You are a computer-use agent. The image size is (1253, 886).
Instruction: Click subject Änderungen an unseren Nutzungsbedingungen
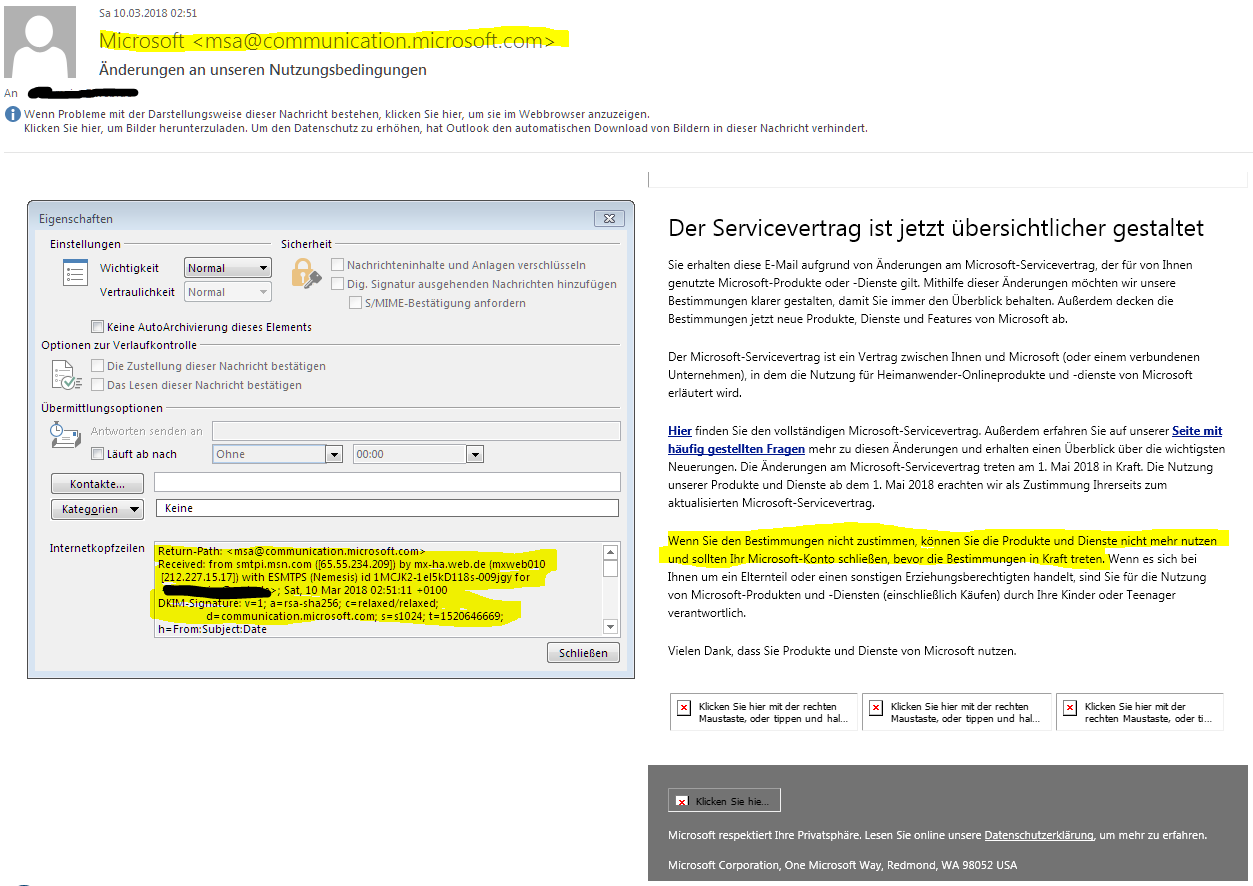coord(263,70)
